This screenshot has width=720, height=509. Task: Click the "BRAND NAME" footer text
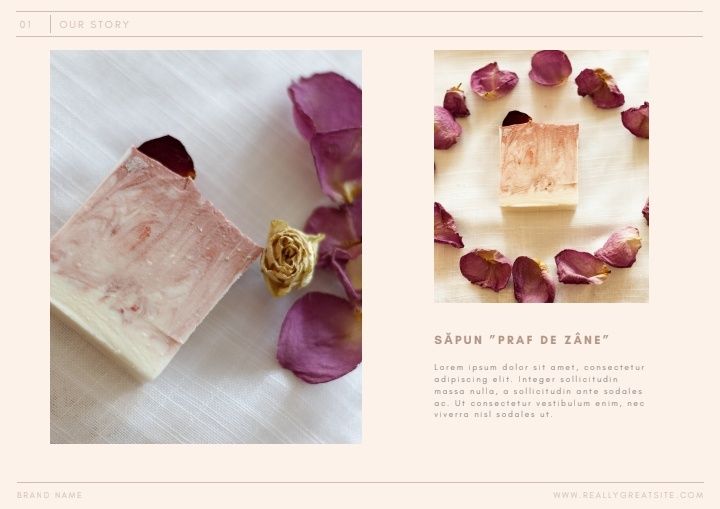(x=50, y=495)
